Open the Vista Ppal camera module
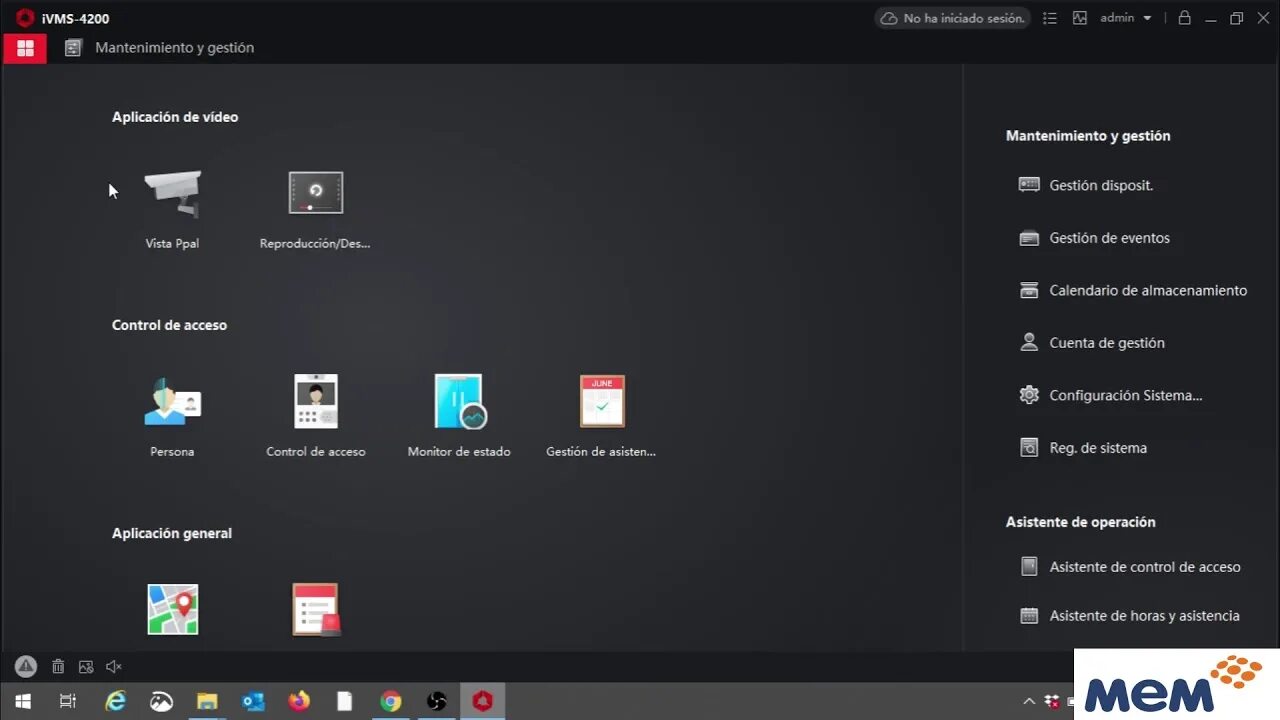Viewport: 1280px width, 720px height. pyautogui.click(x=172, y=208)
